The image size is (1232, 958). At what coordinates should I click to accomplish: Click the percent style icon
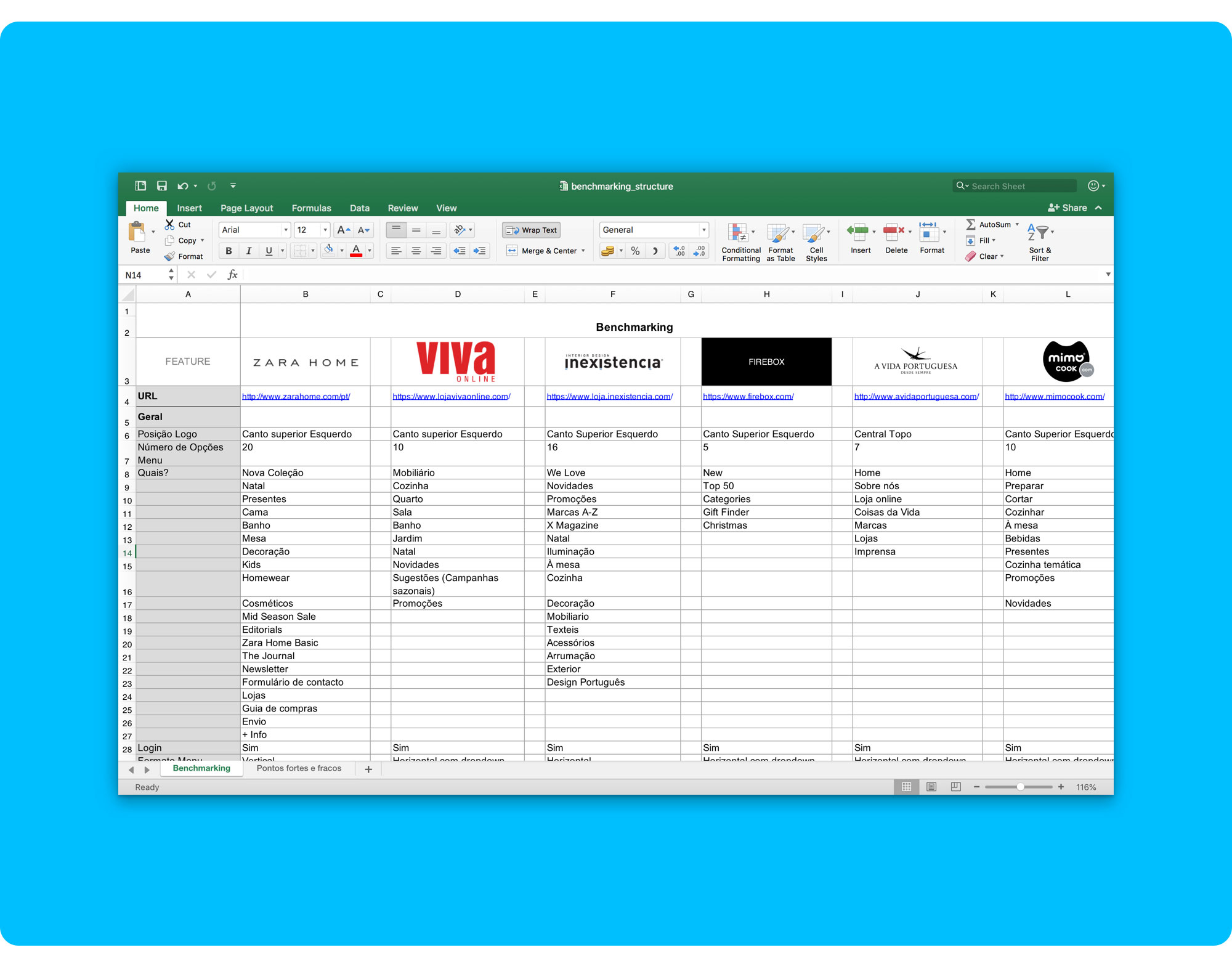(635, 251)
